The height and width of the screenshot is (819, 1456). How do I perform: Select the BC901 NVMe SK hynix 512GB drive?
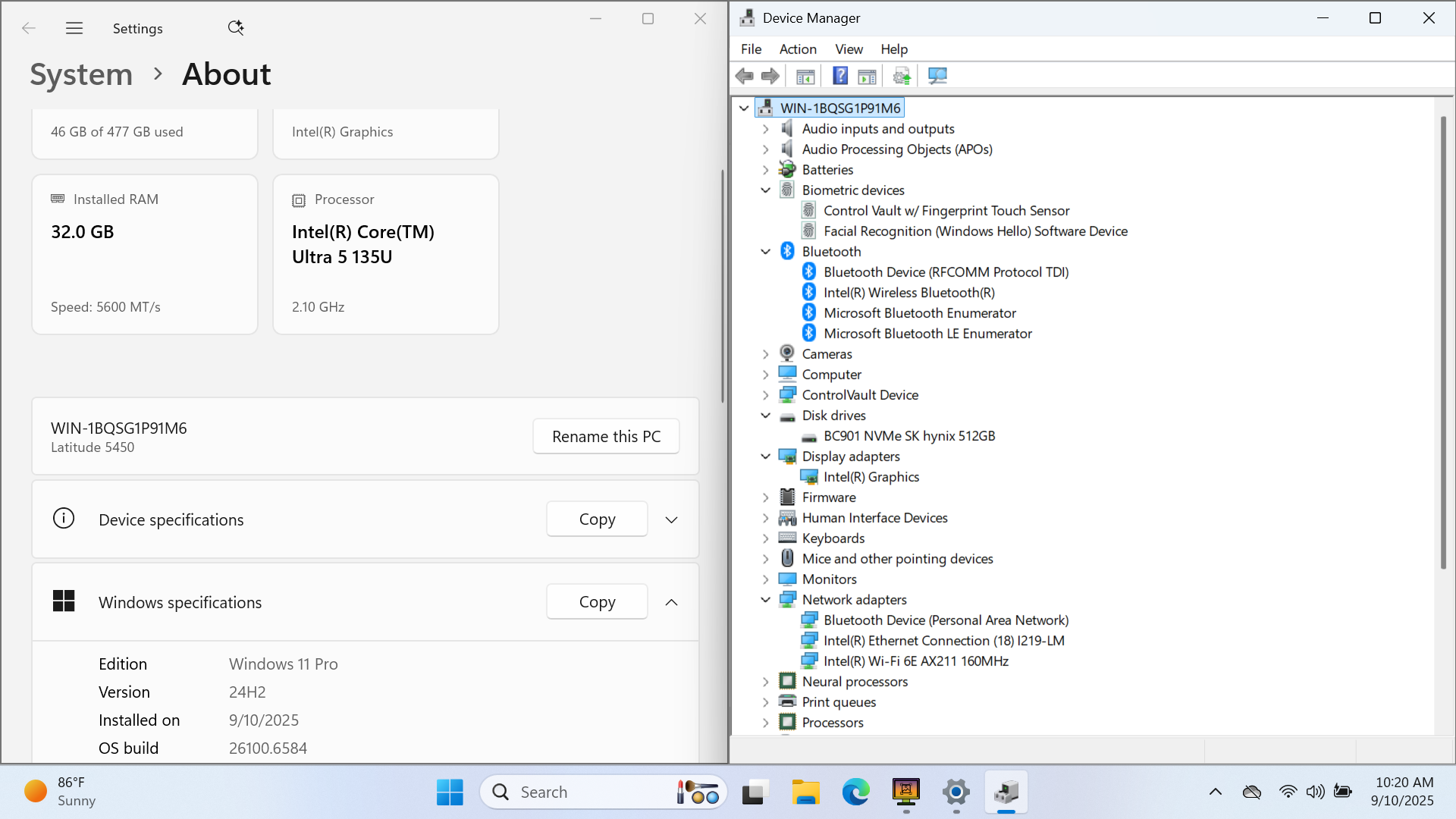click(909, 436)
